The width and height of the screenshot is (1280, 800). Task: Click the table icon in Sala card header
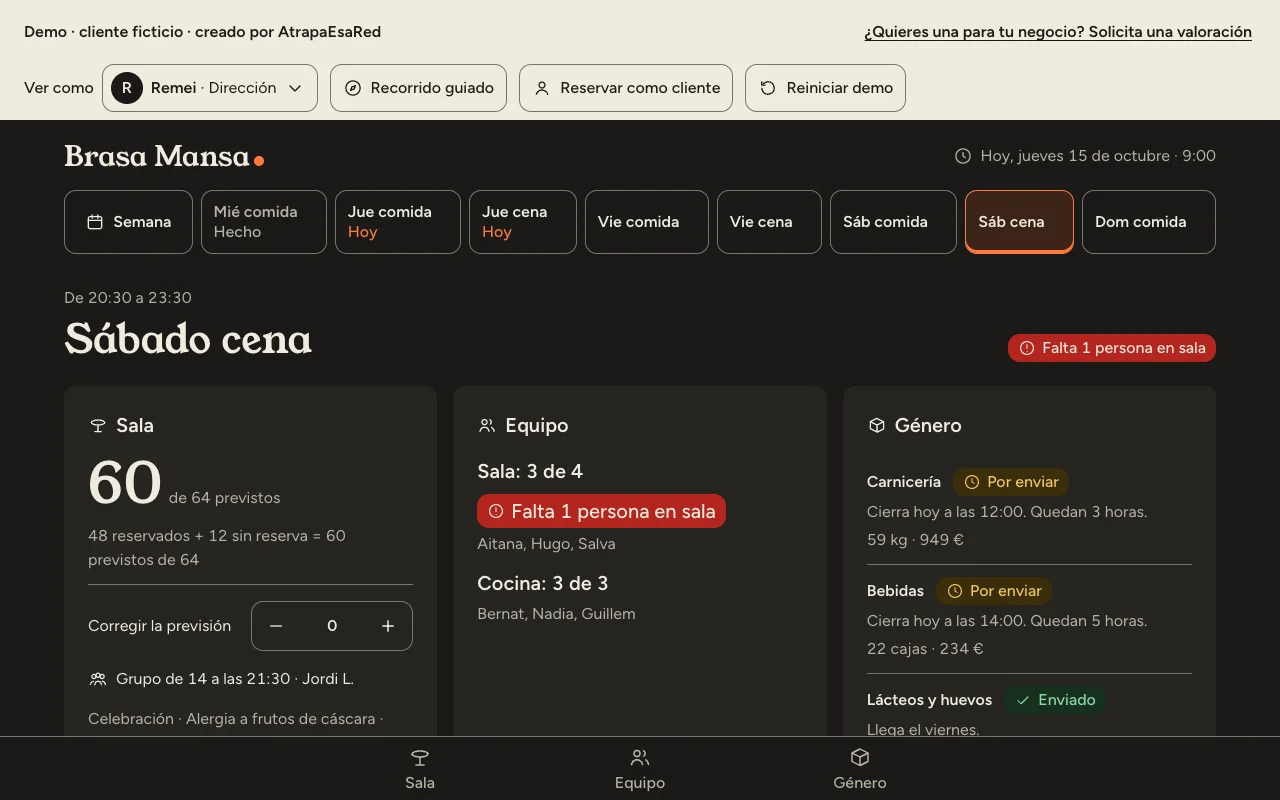(98, 426)
